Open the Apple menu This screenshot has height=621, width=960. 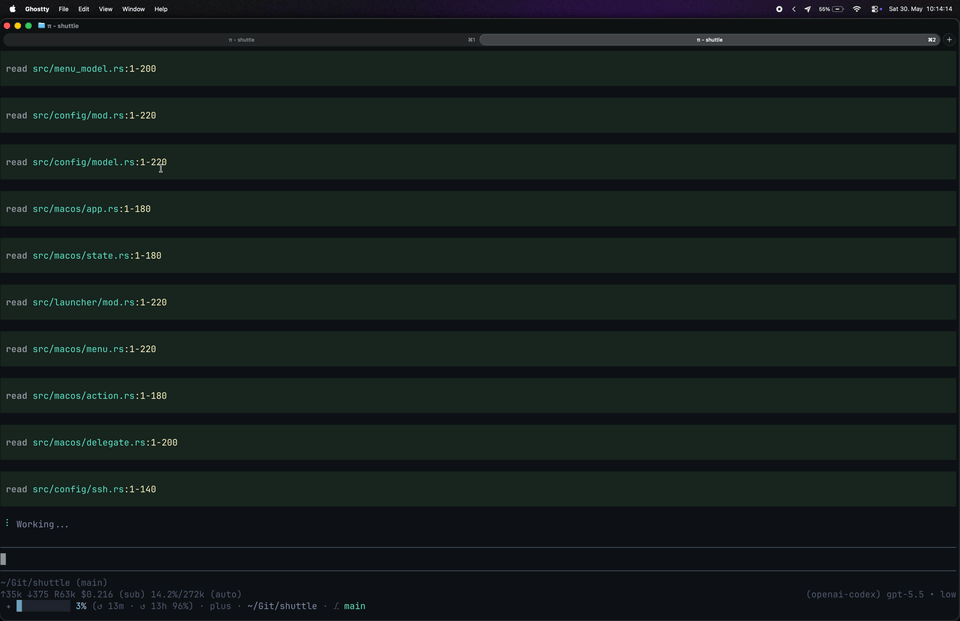[x=12, y=9]
